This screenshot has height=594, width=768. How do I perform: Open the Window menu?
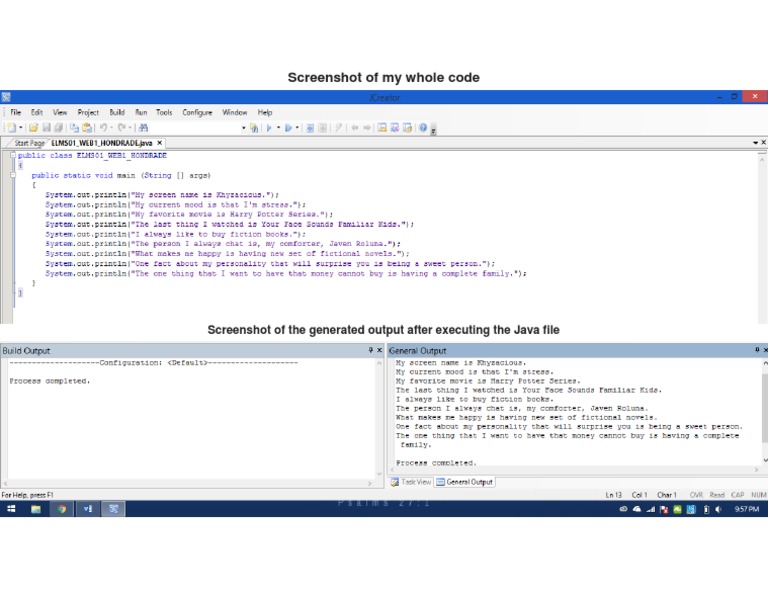click(235, 112)
